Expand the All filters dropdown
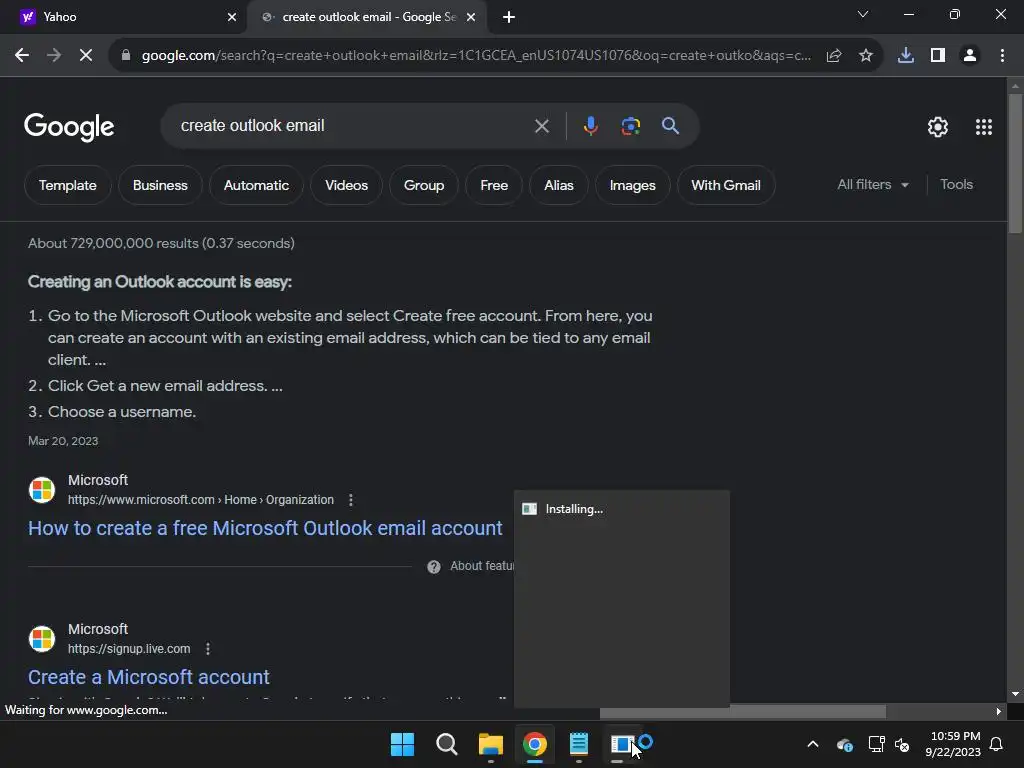Screen dimensions: 1024x768 click(x=873, y=185)
